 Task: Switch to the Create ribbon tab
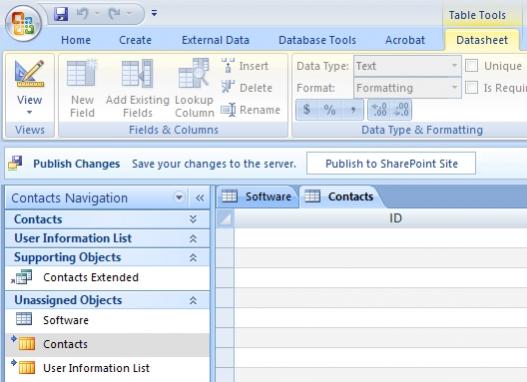[135, 40]
